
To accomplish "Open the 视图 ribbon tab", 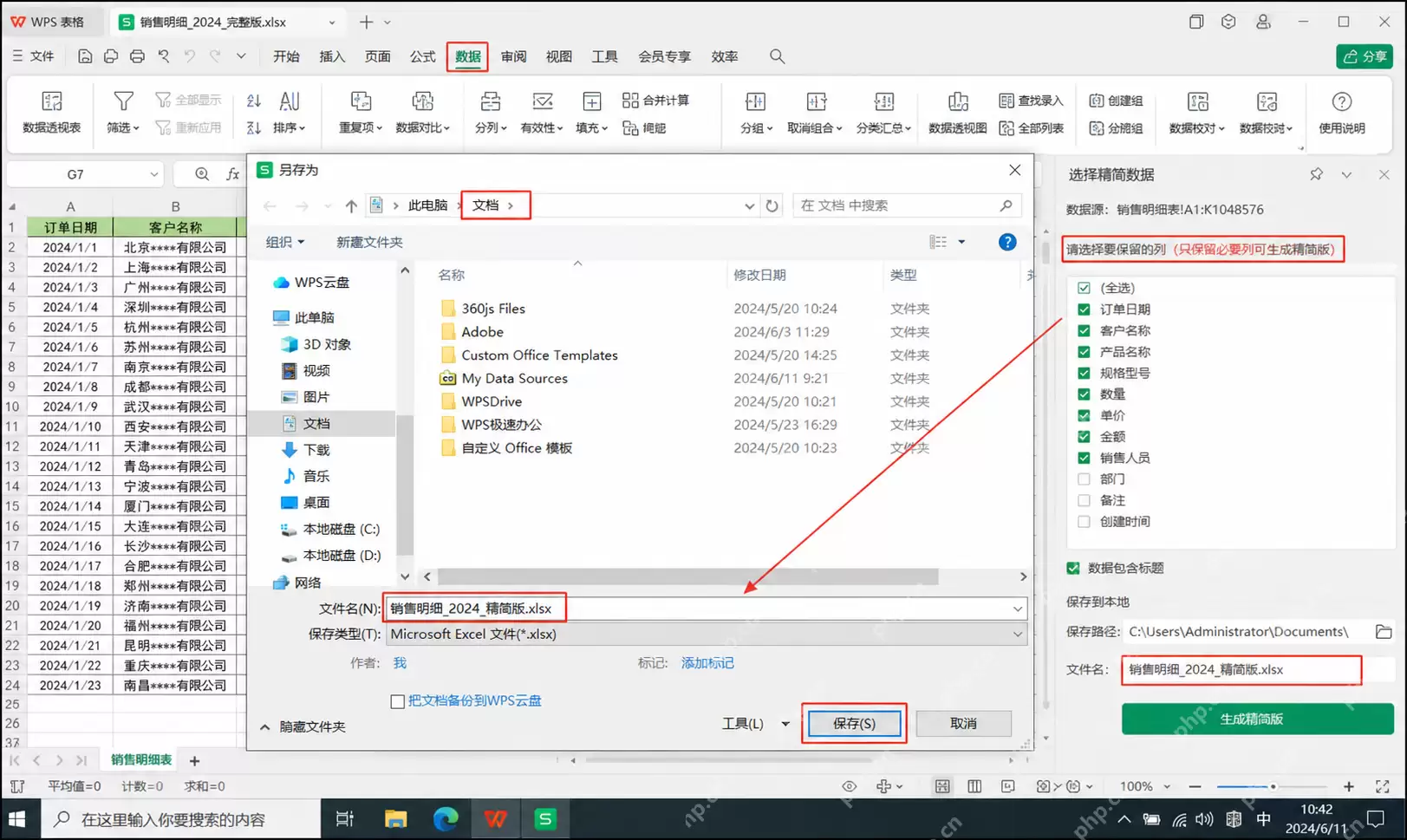I will (x=558, y=56).
